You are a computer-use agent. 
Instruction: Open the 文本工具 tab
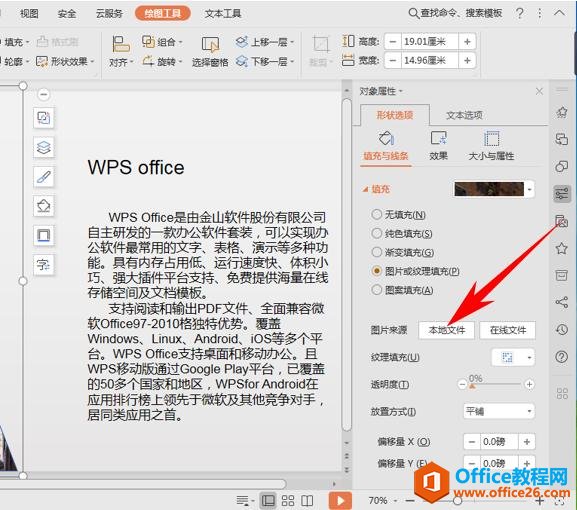tap(223, 14)
